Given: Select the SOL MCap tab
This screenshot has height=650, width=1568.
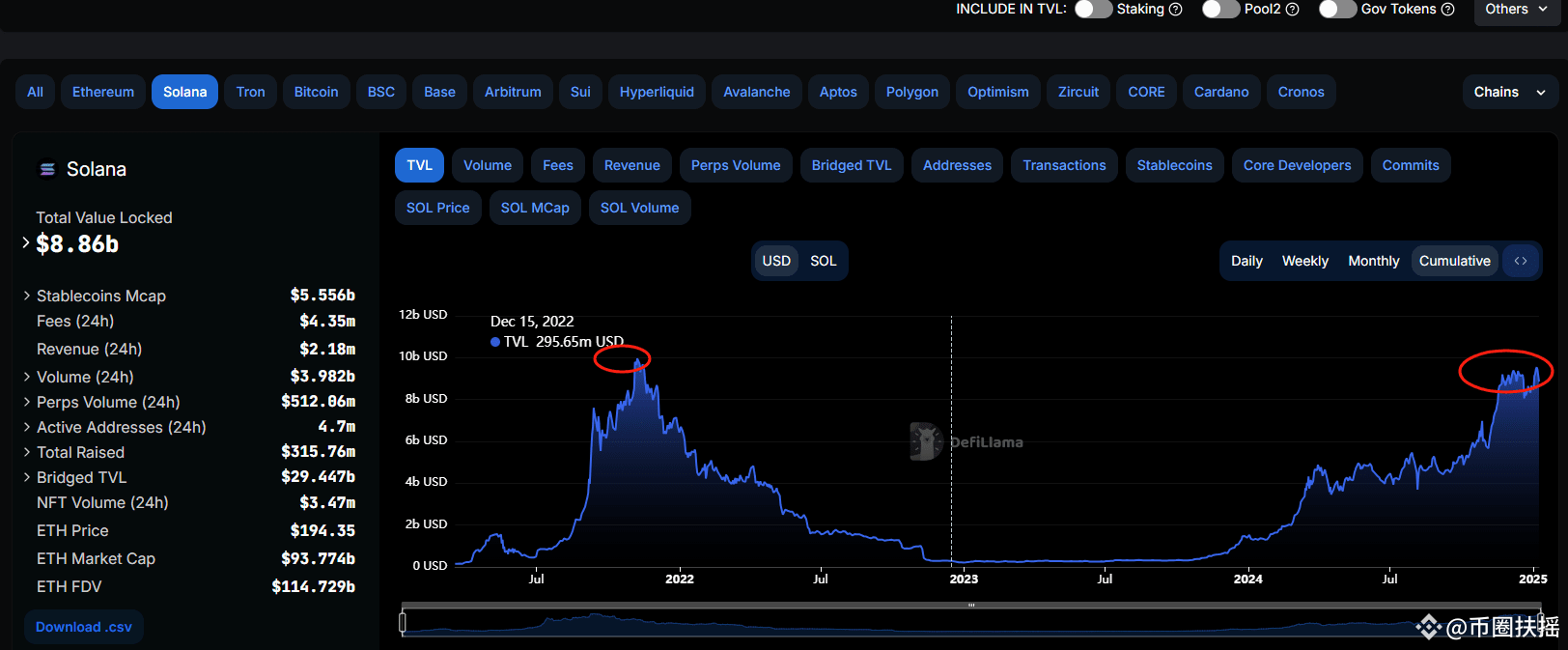Looking at the screenshot, I should 535,208.
